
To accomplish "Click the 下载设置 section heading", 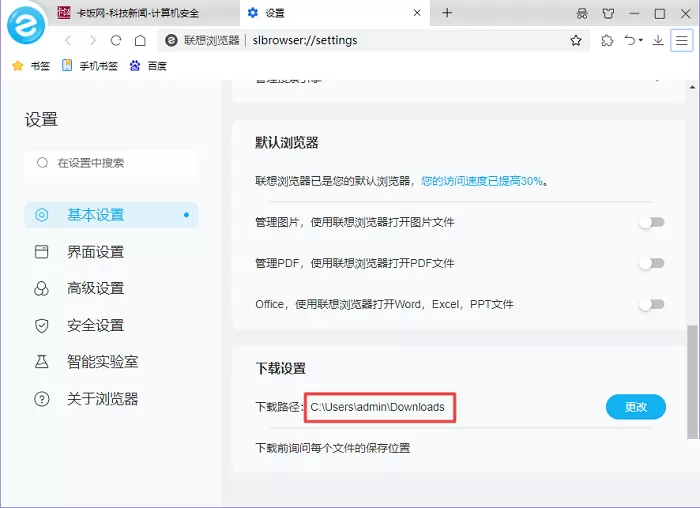I will 280,368.
